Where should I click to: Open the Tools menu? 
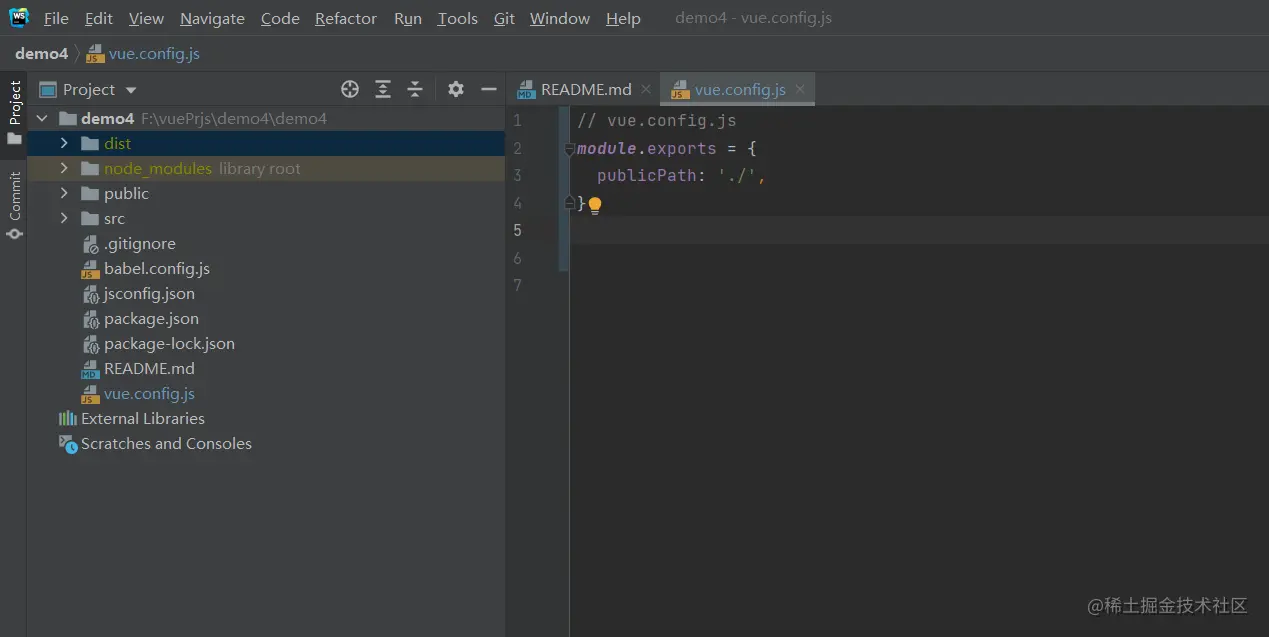pyautogui.click(x=457, y=18)
